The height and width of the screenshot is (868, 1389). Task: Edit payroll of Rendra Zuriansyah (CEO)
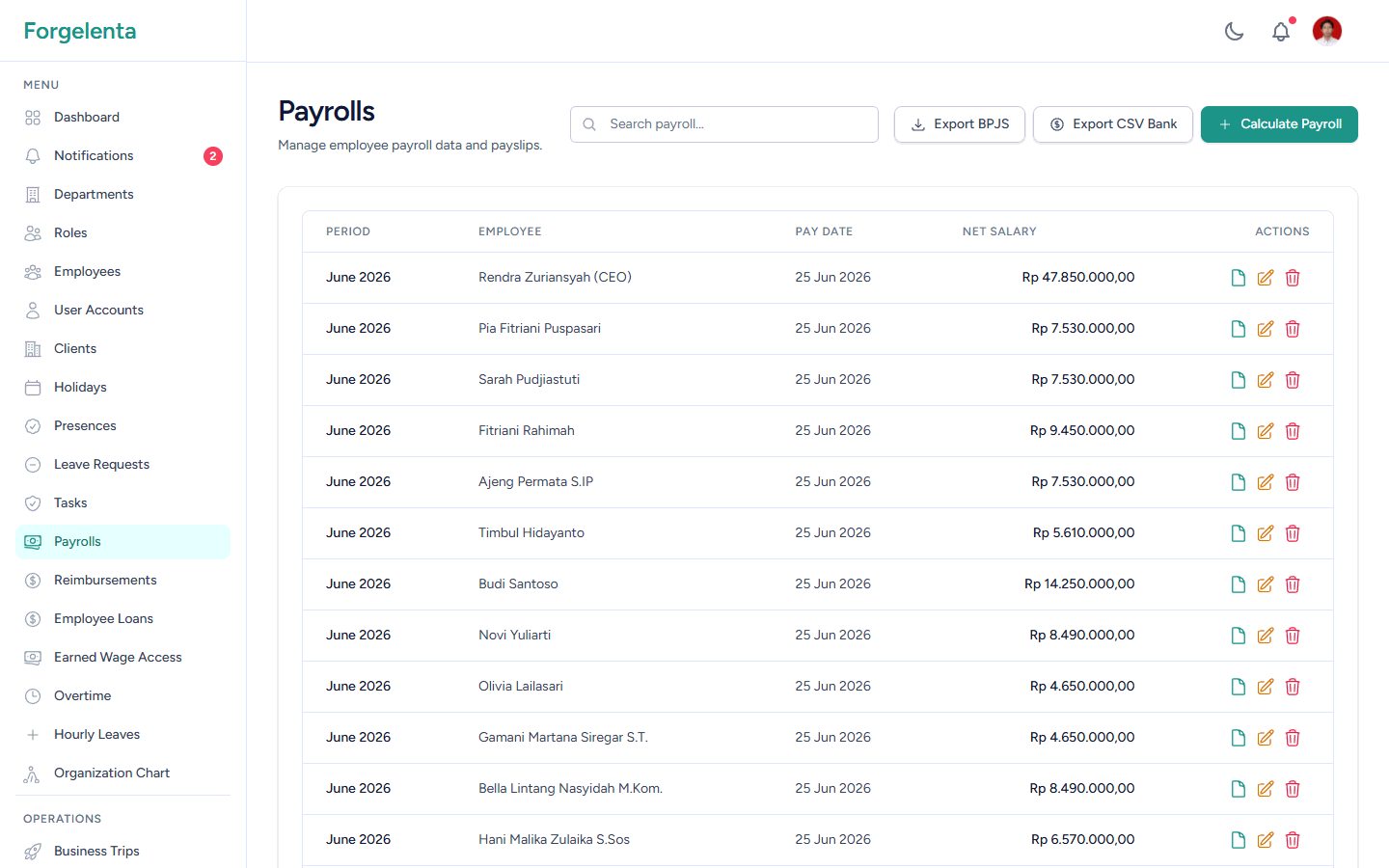(1266, 278)
